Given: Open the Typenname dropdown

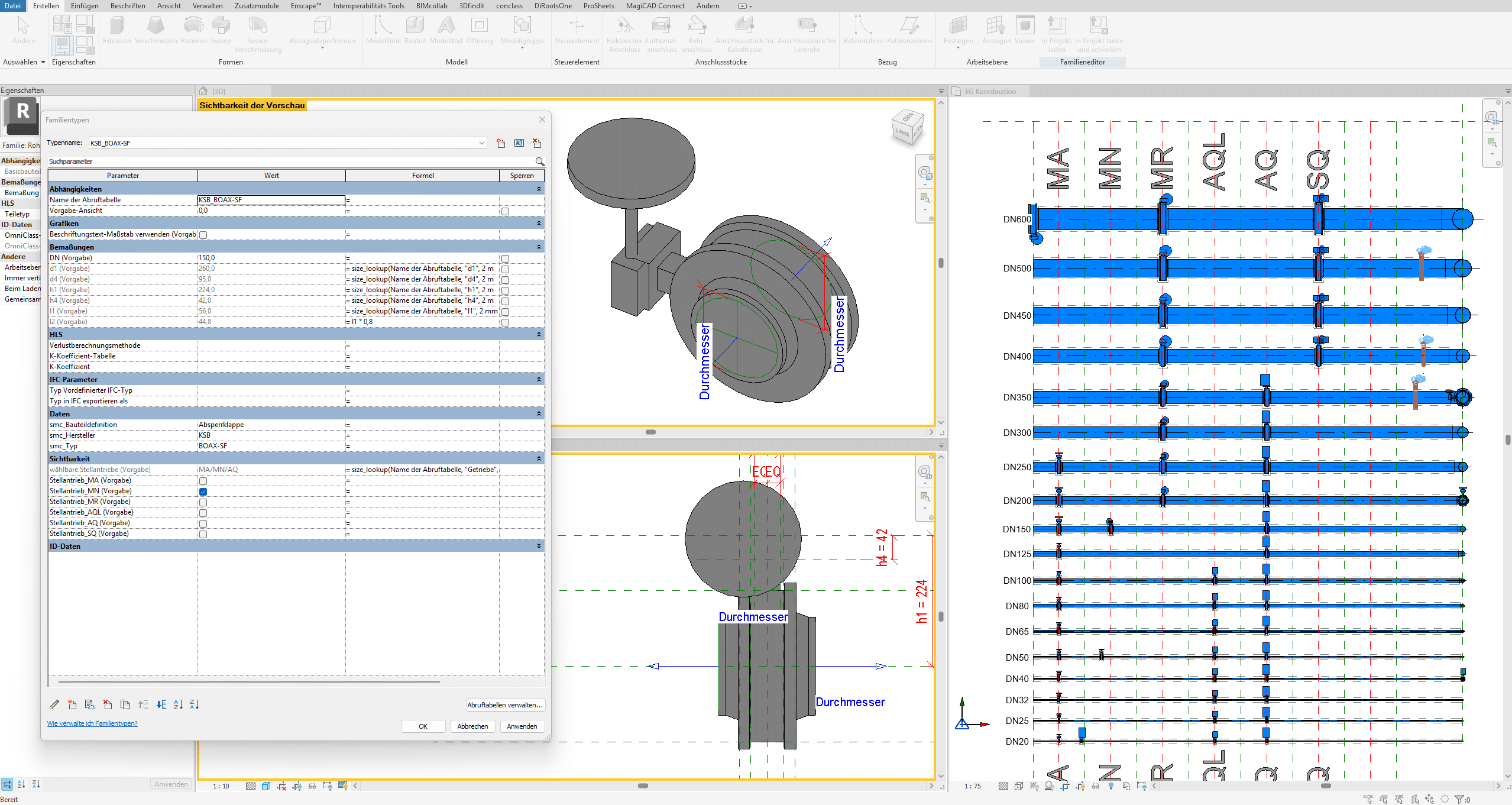Looking at the screenshot, I should (482, 143).
